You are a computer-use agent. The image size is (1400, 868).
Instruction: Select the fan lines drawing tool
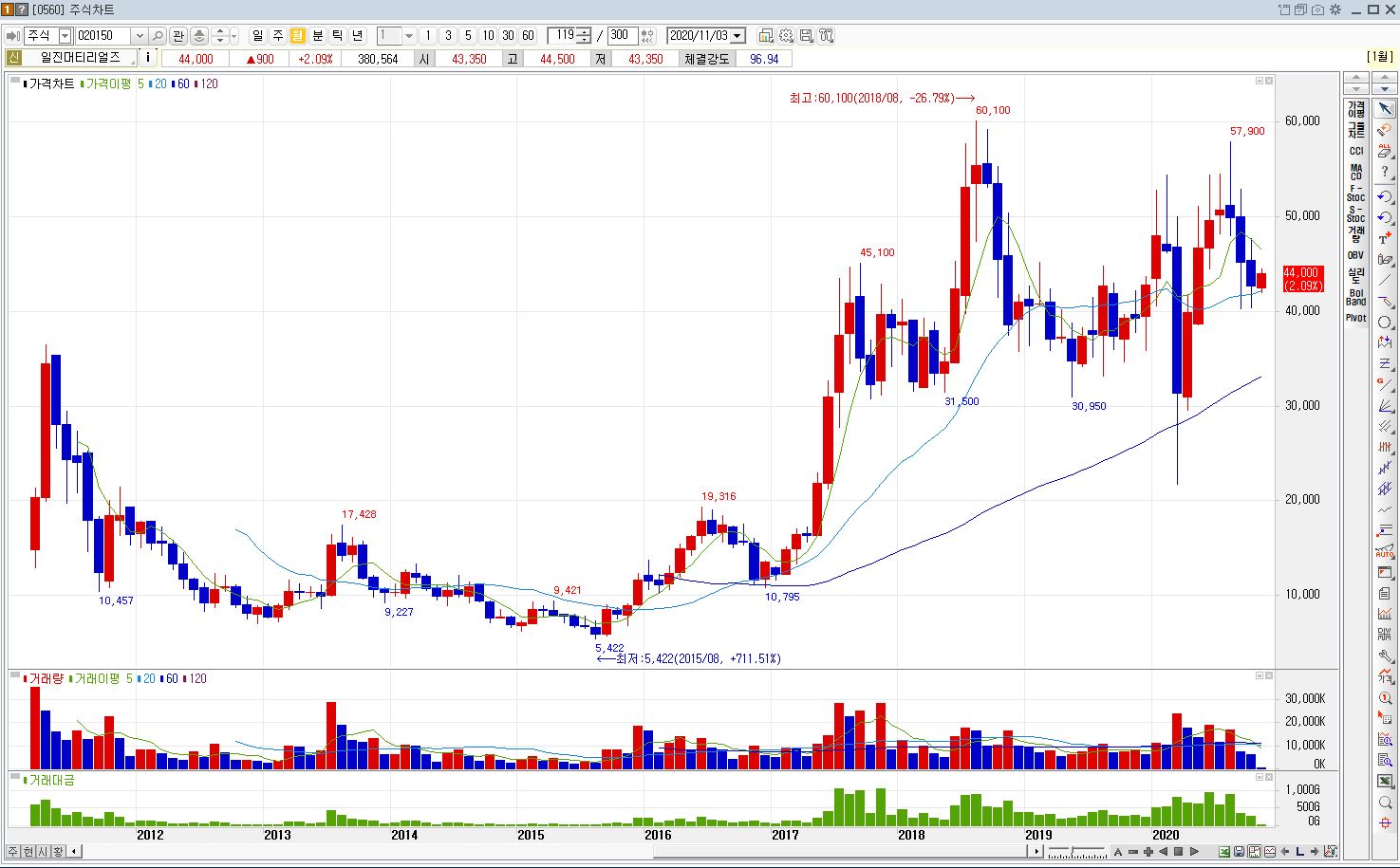[1384, 404]
